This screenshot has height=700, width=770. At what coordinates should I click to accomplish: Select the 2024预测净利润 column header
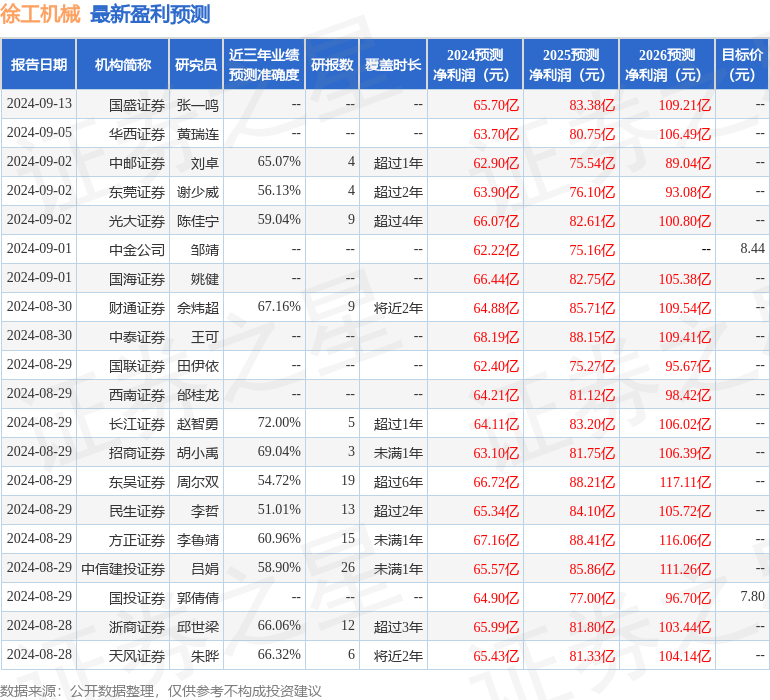pos(475,64)
